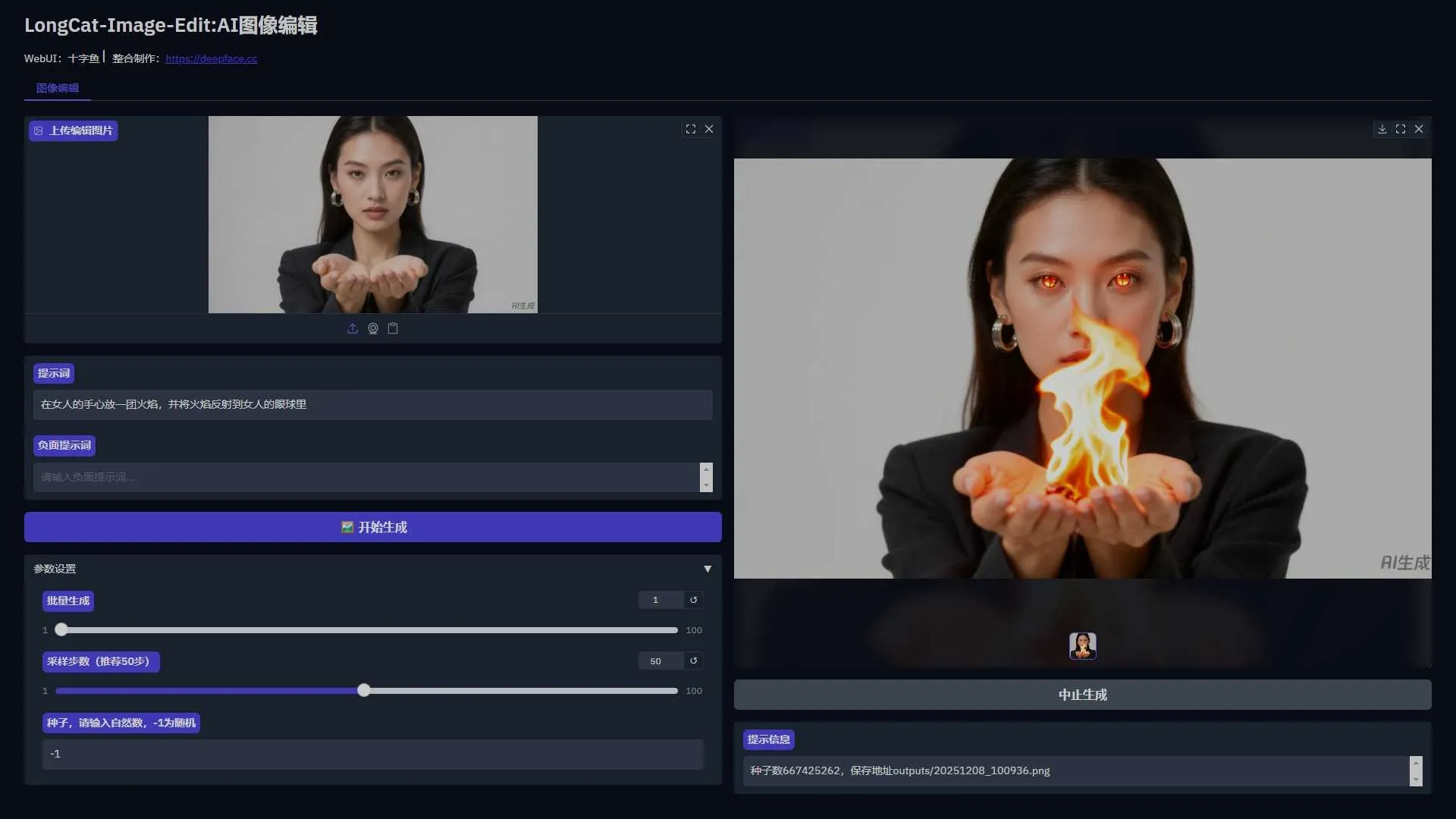Open the deepface.cc link
This screenshot has height=819, width=1456.
(x=211, y=59)
